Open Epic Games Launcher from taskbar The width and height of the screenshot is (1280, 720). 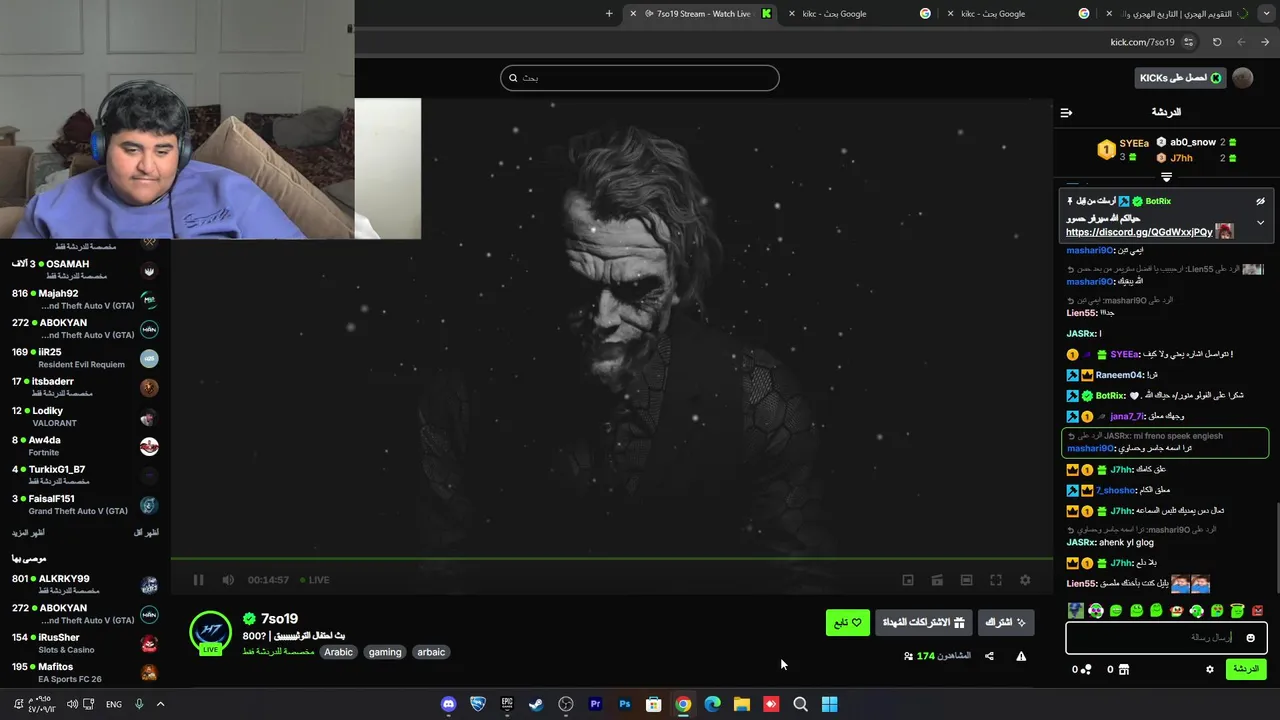point(507,704)
